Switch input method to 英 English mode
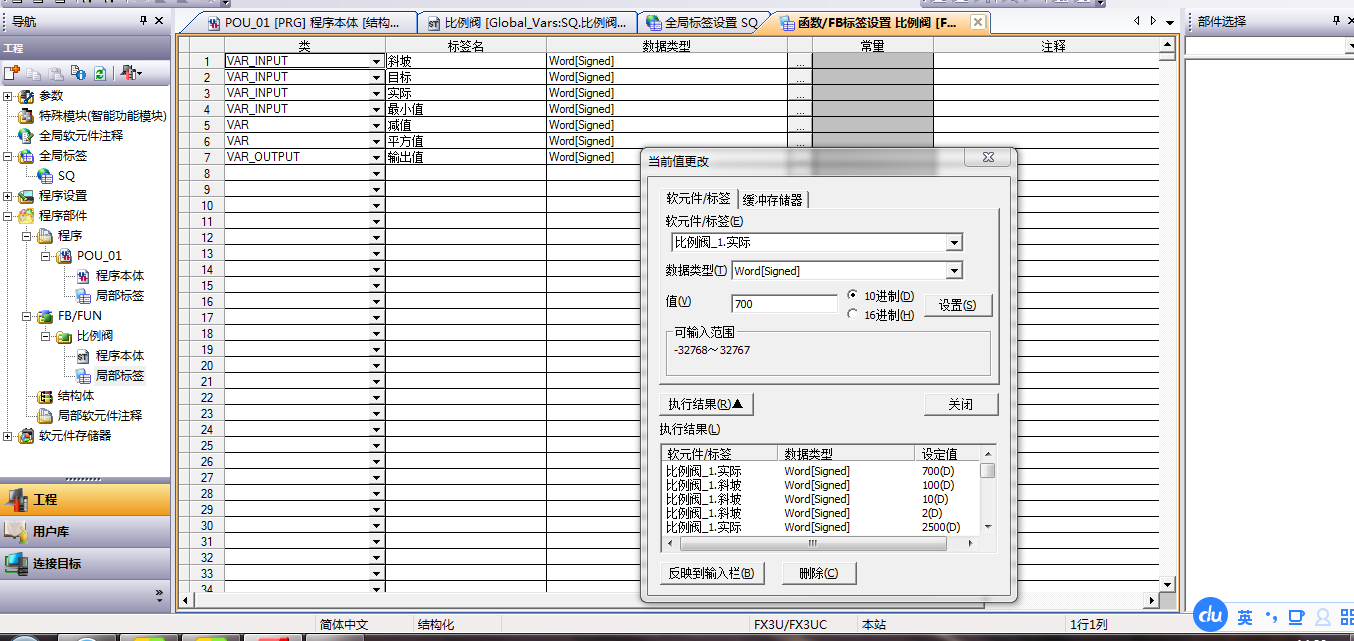Screen dimensions: 1354x641 pyautogui.click(x=1244, y=616)
